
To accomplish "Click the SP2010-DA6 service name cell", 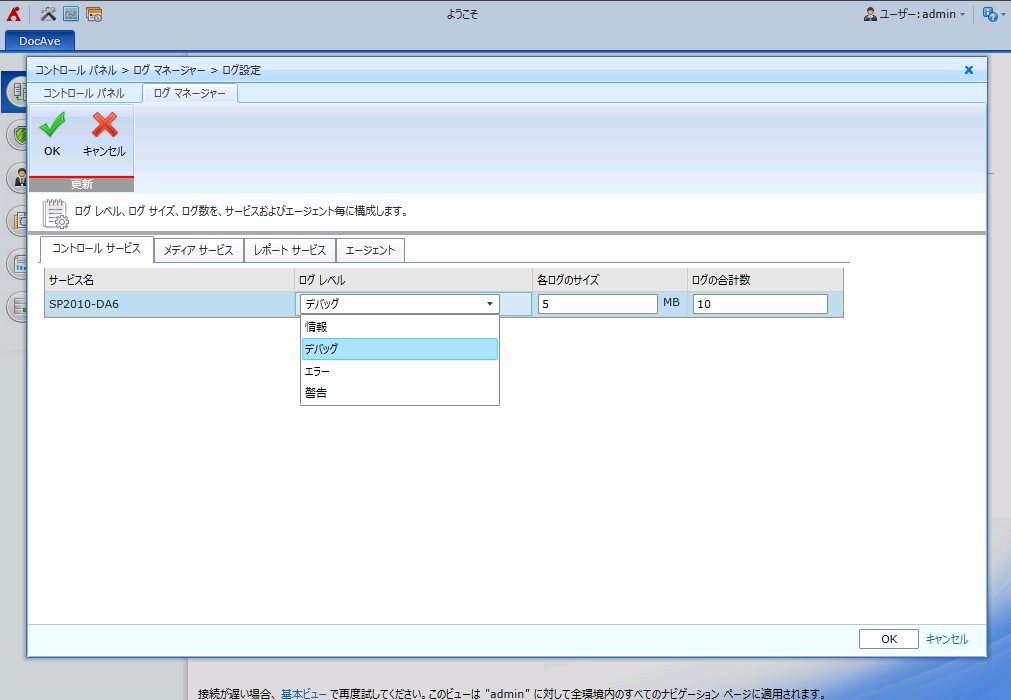I will [x=170, y=304].
